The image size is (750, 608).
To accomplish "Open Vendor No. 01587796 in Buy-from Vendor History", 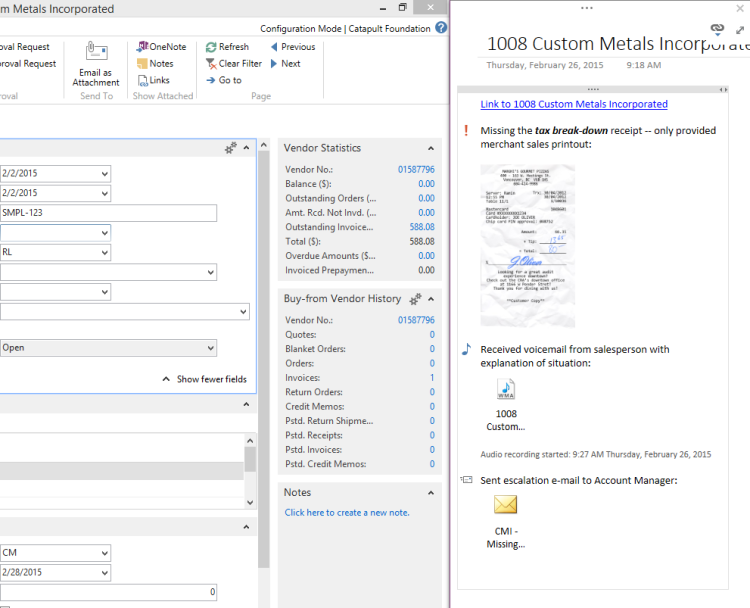I will (416, 320).
